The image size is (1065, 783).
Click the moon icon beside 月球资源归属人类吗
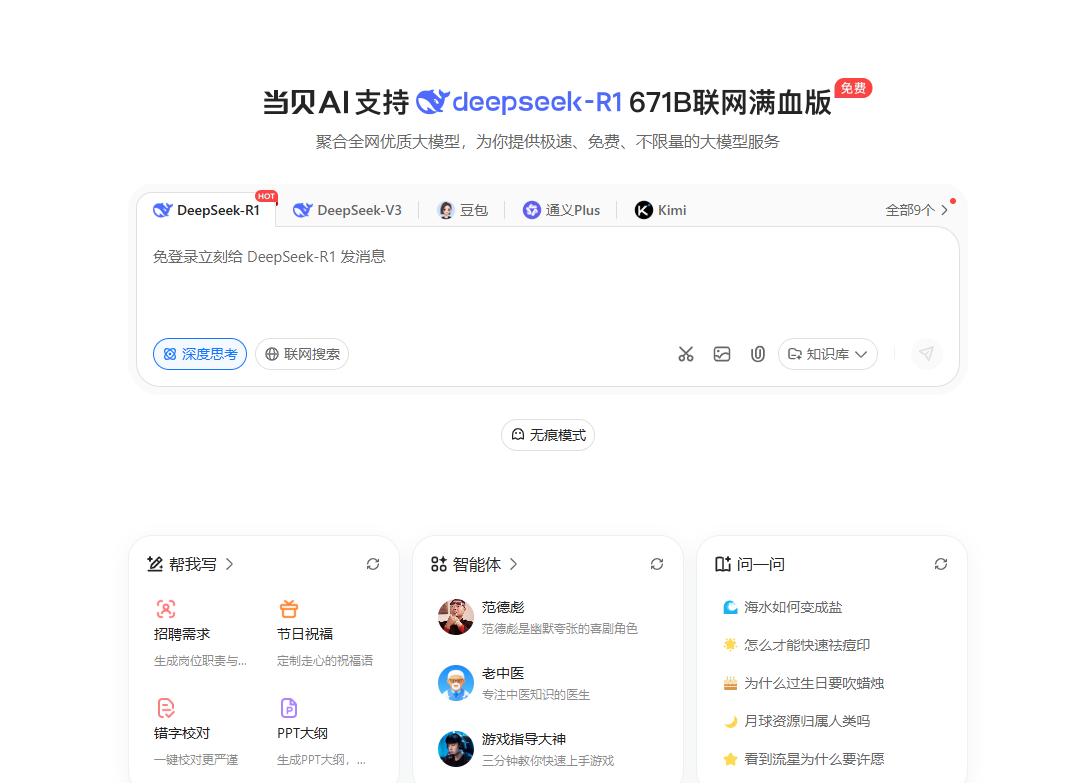(x=730, y=721)
